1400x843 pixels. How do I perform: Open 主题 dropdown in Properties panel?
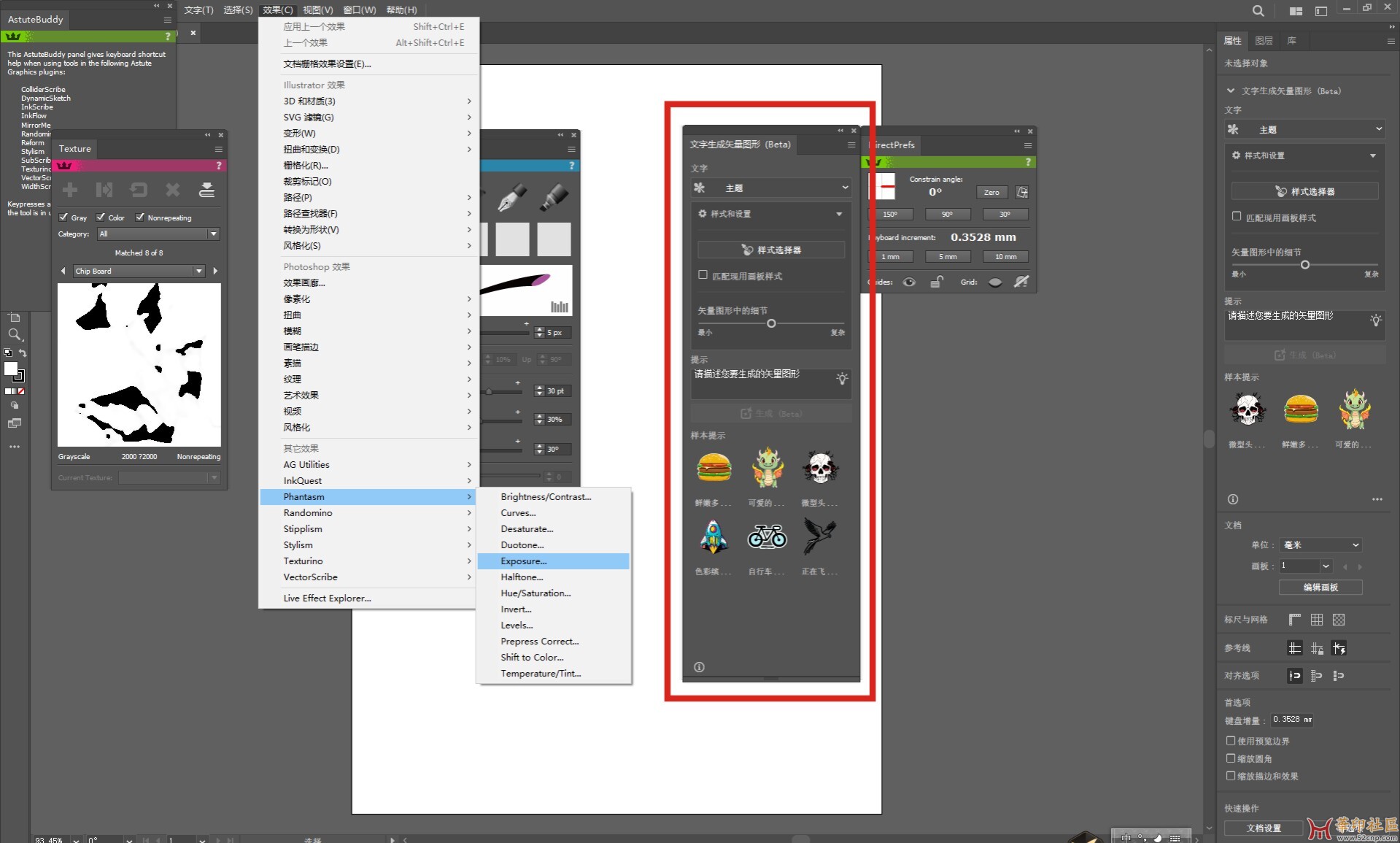[1304, 129]
